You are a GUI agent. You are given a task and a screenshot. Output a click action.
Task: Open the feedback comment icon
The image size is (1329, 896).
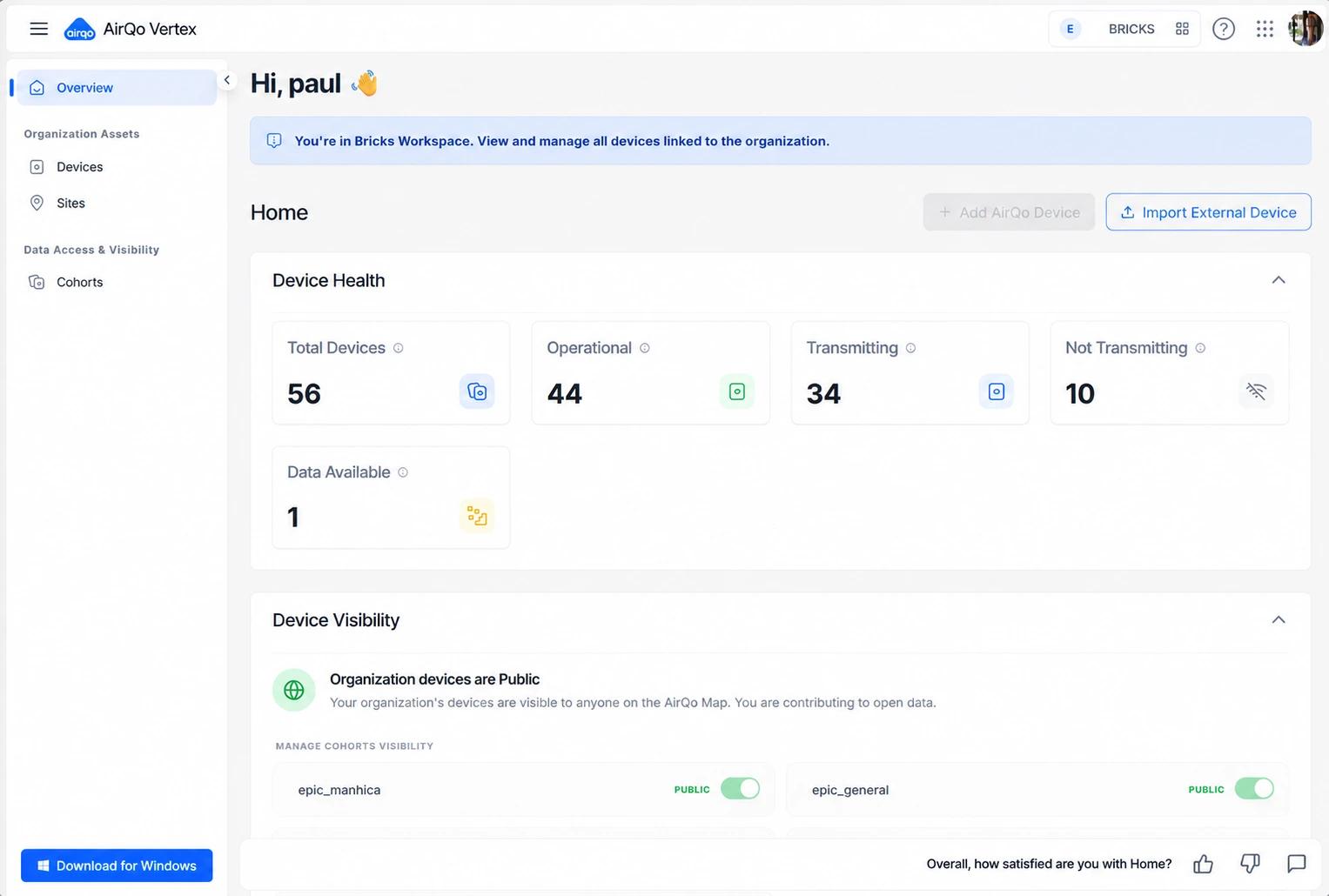[x=1297, y=864]
